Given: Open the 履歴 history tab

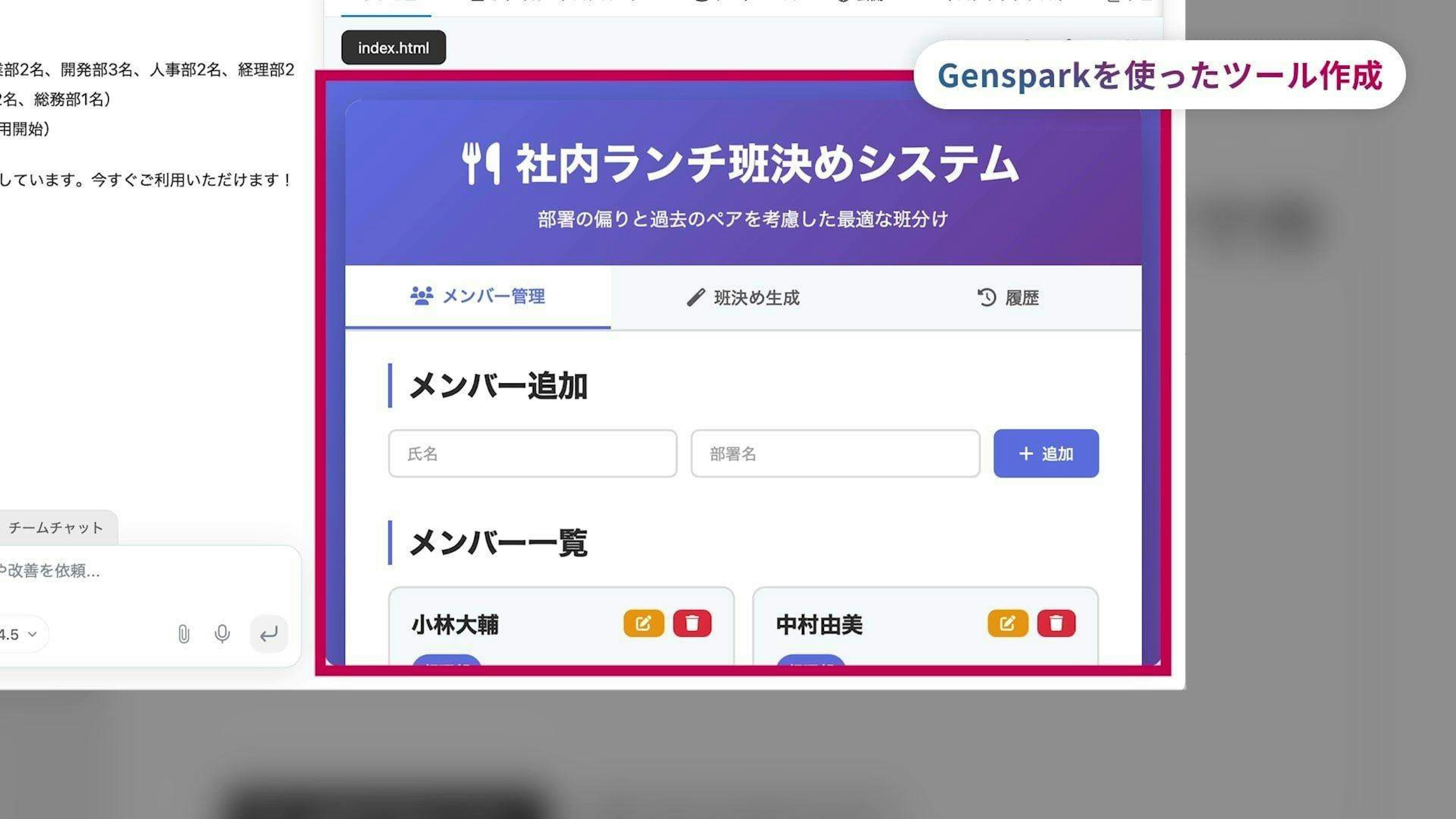Looking at the screenshot, I should click(x=1008, y=297).
